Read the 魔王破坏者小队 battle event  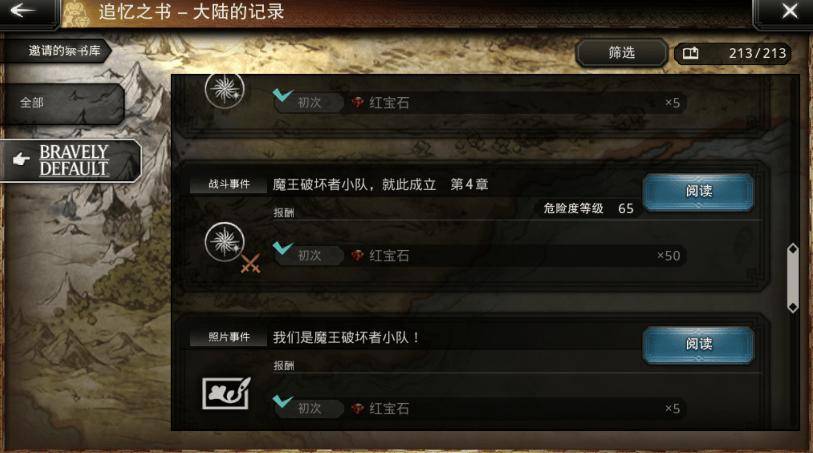click(698, 191)
